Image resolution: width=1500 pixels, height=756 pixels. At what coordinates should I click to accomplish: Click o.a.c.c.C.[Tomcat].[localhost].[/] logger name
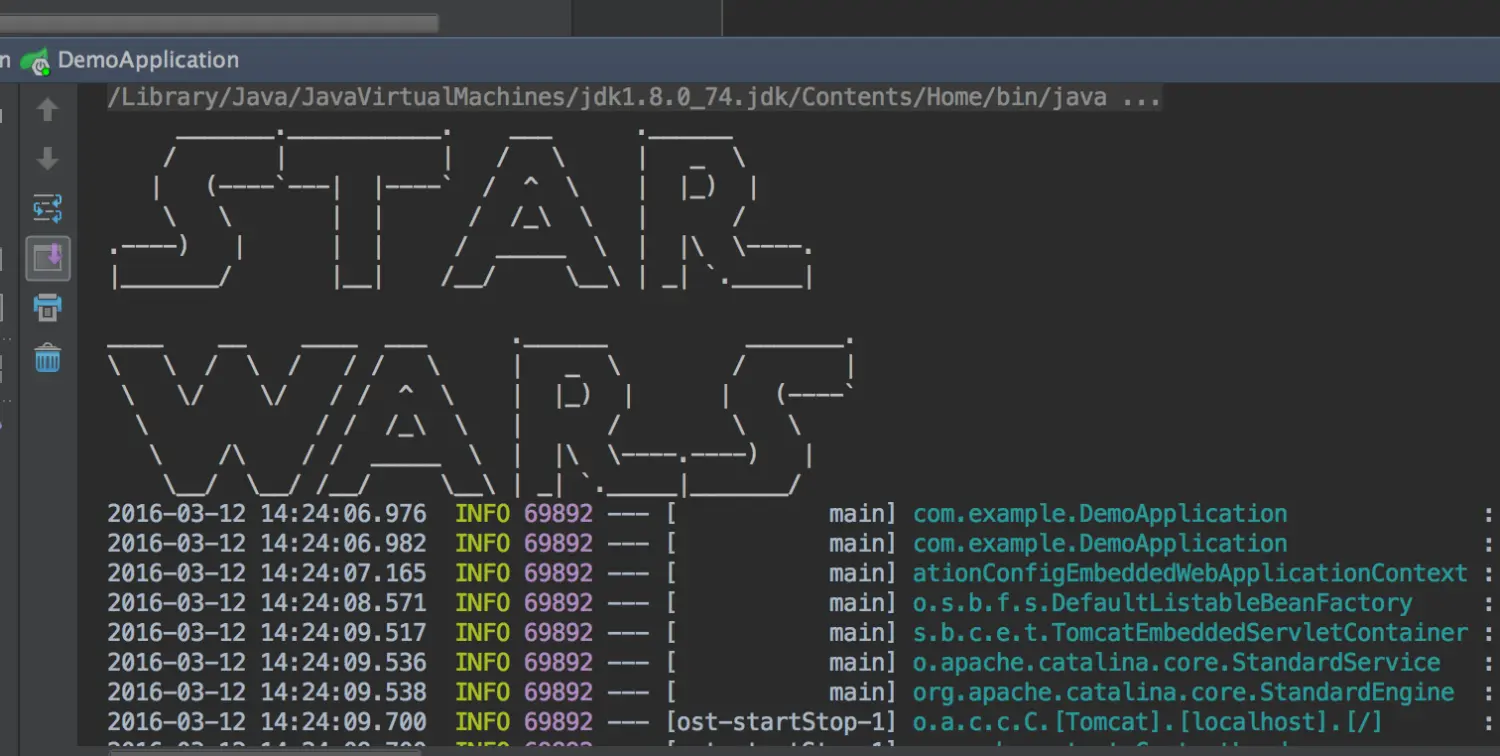click(1148, 722)
